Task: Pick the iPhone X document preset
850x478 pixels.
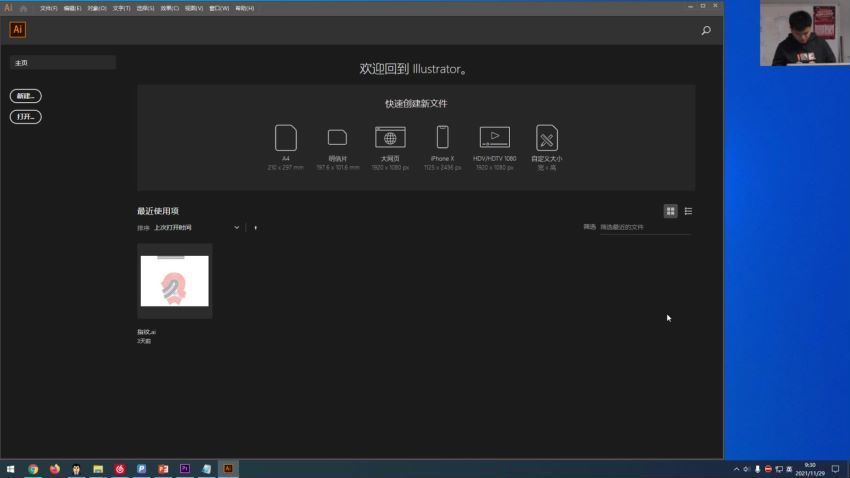Action: point(442,147)
